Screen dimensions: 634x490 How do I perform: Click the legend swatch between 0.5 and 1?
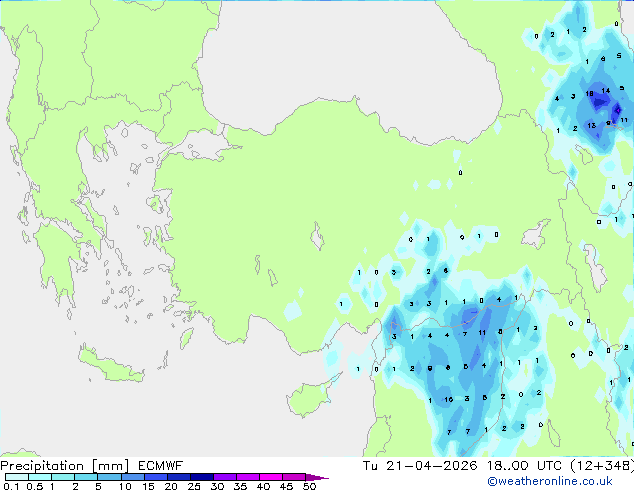(40, 477)
